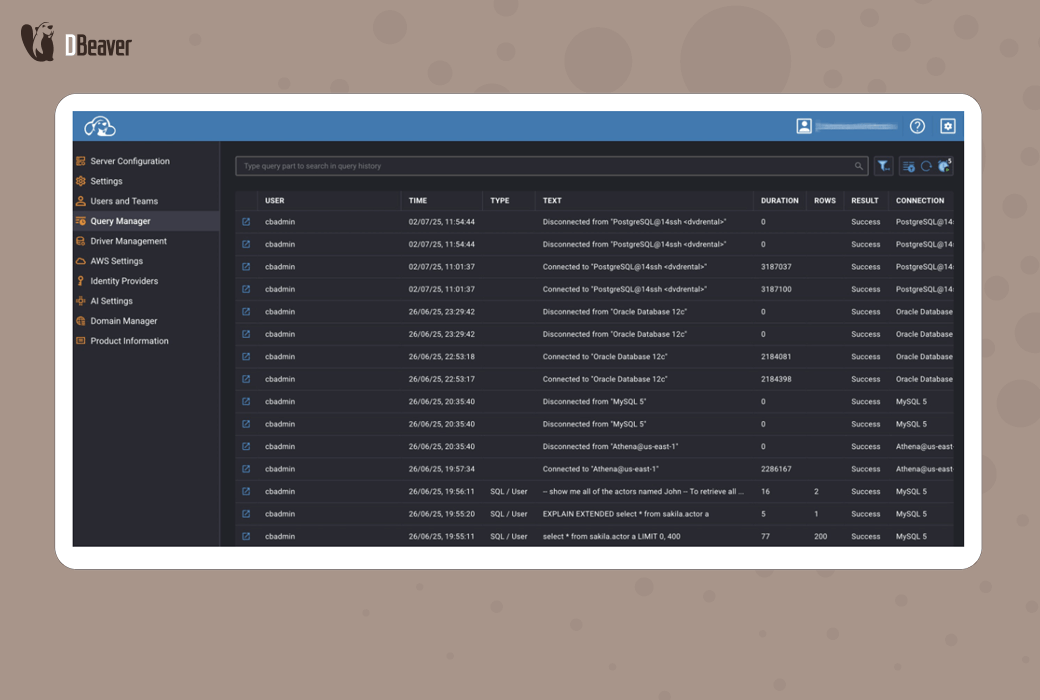
Task: Click the CloudBeaver logo in the header
Action: click(100, 126)
